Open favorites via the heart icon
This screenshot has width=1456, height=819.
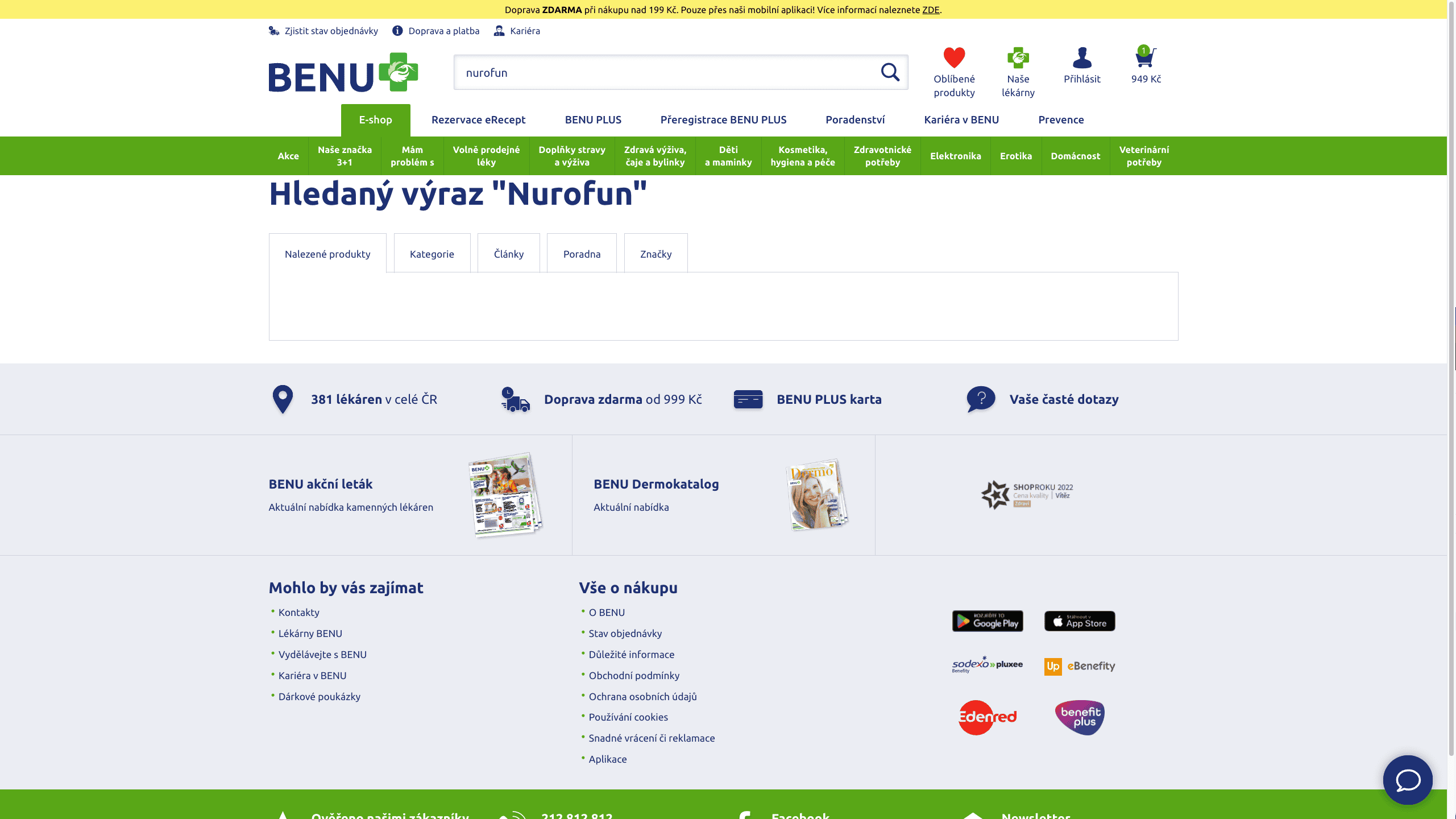coord(954,57)
